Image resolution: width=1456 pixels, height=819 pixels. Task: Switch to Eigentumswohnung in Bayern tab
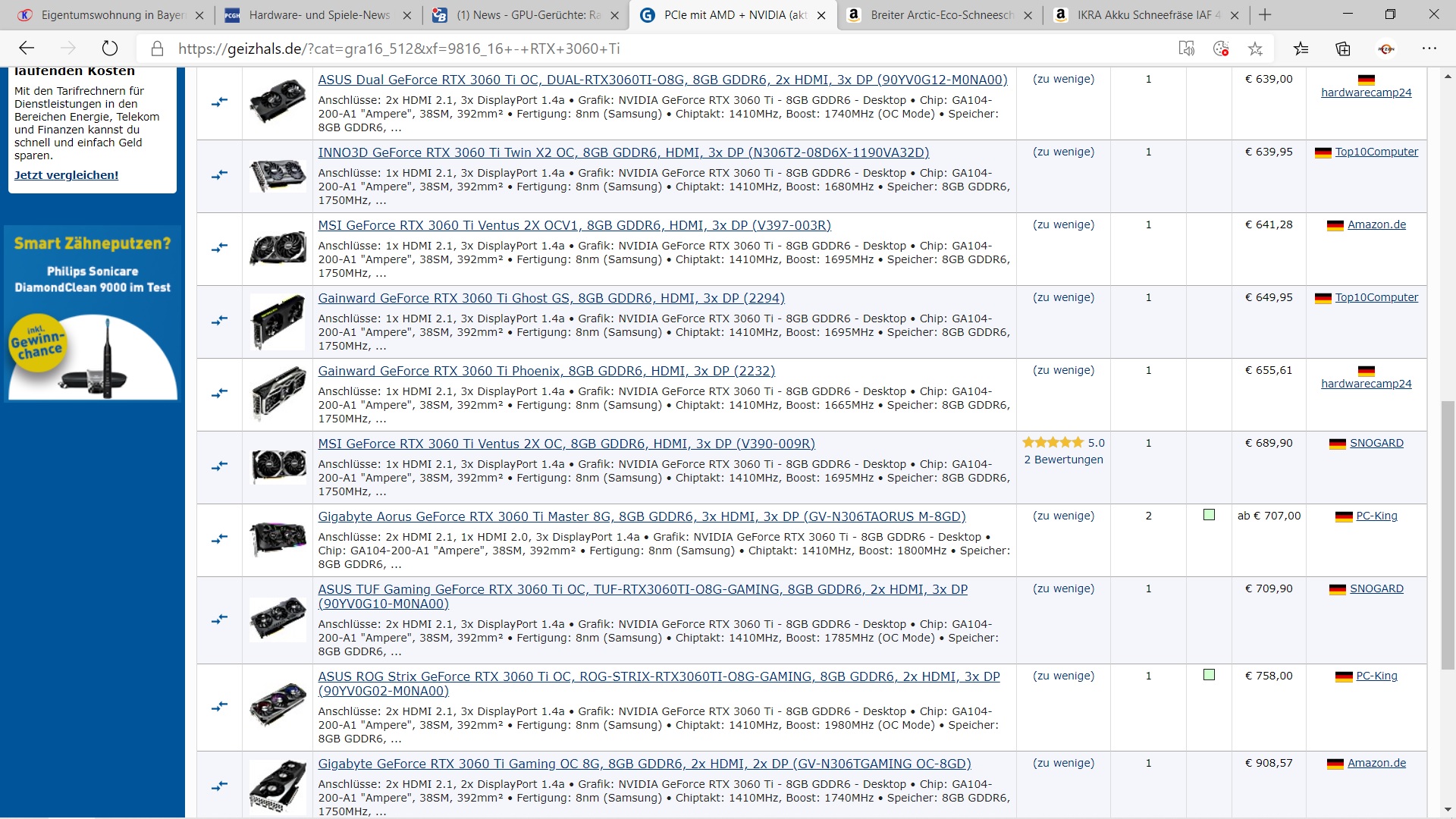point(112,15)
